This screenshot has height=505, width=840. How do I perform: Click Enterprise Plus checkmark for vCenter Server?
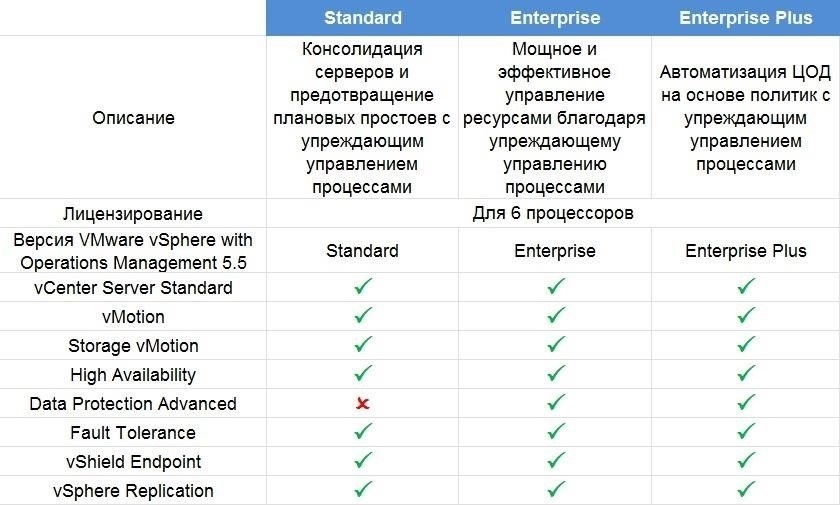point(745,287)
